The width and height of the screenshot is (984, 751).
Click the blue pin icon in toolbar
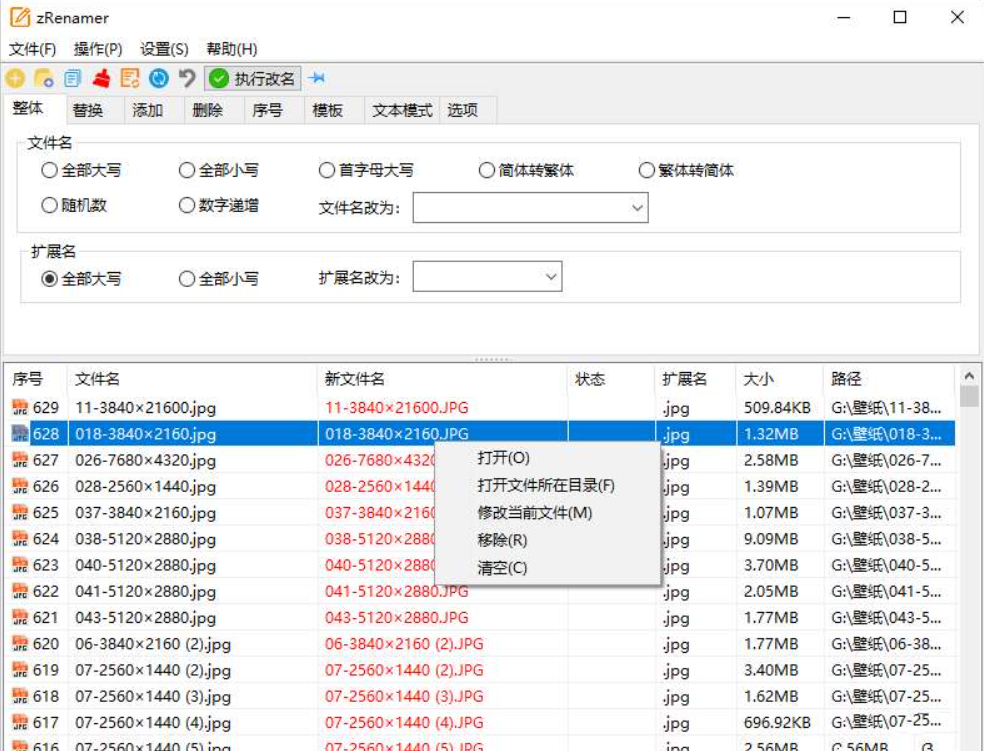pos(317,79)
